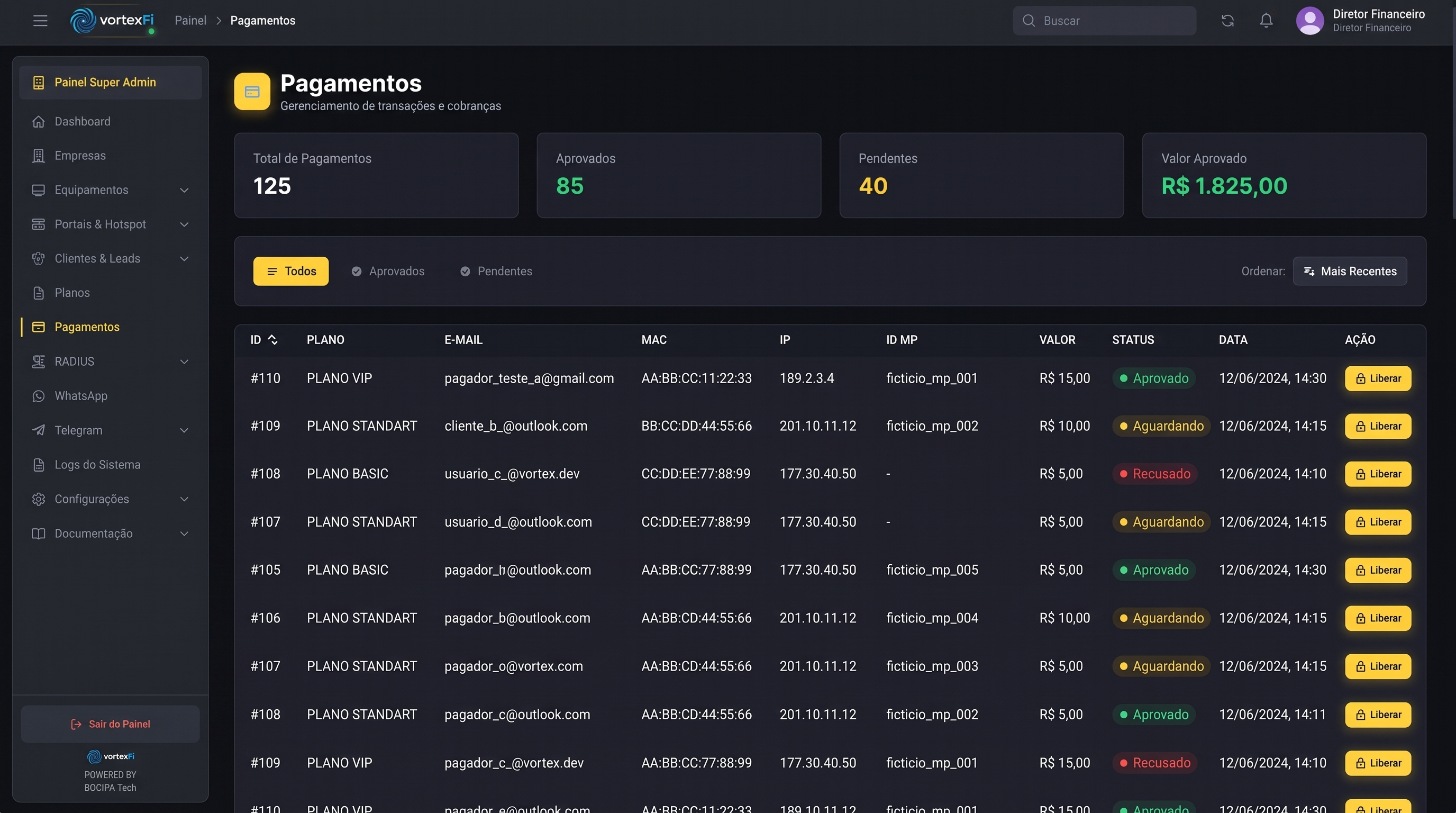Screen dimensions: 1456x813
Task: Click the ID MP ficticio_mp_005
Action: click(932, 571)
